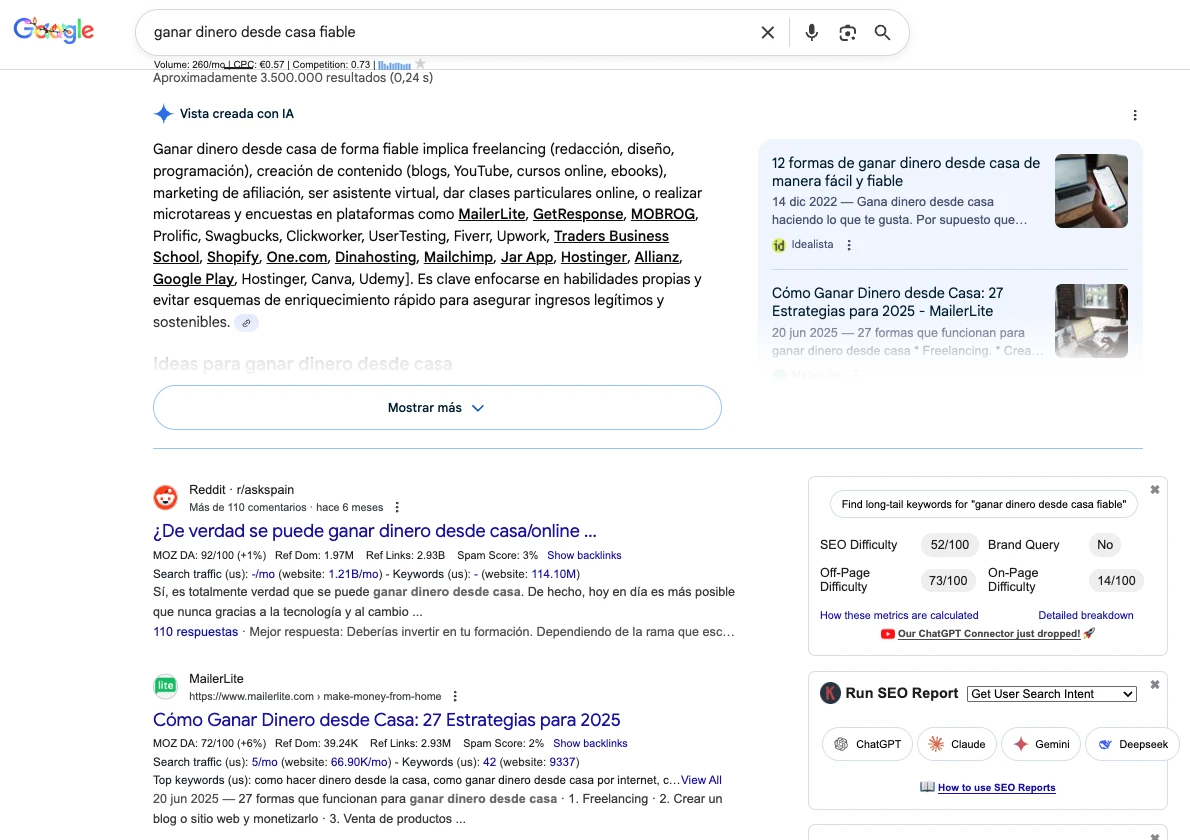
Task: Show backlinks for the MailerLite result
Action: tap(590, 744)
